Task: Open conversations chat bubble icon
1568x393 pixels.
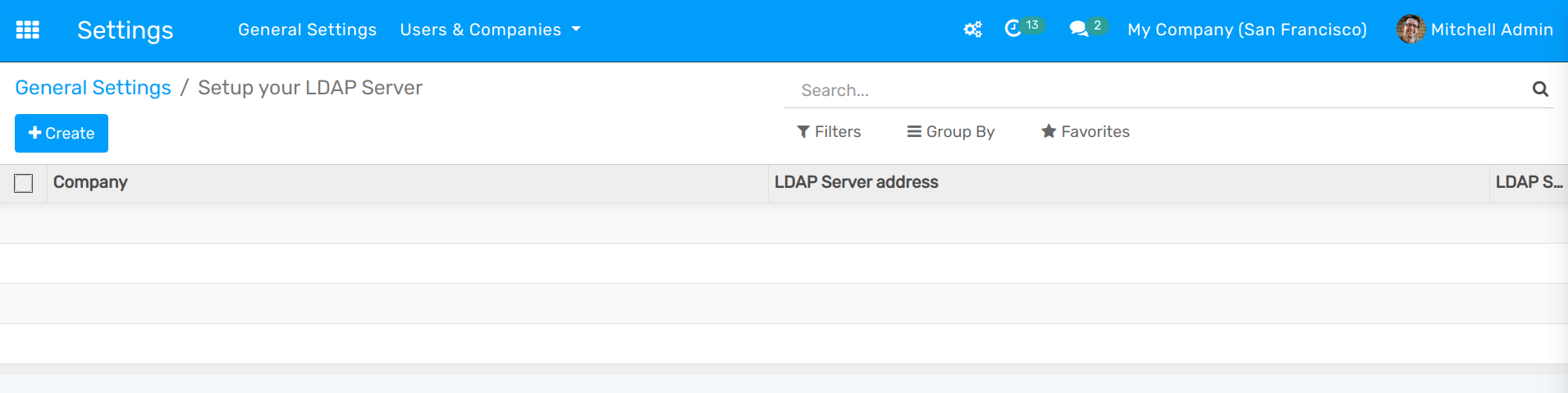Action: click(x=1078, y=30)
